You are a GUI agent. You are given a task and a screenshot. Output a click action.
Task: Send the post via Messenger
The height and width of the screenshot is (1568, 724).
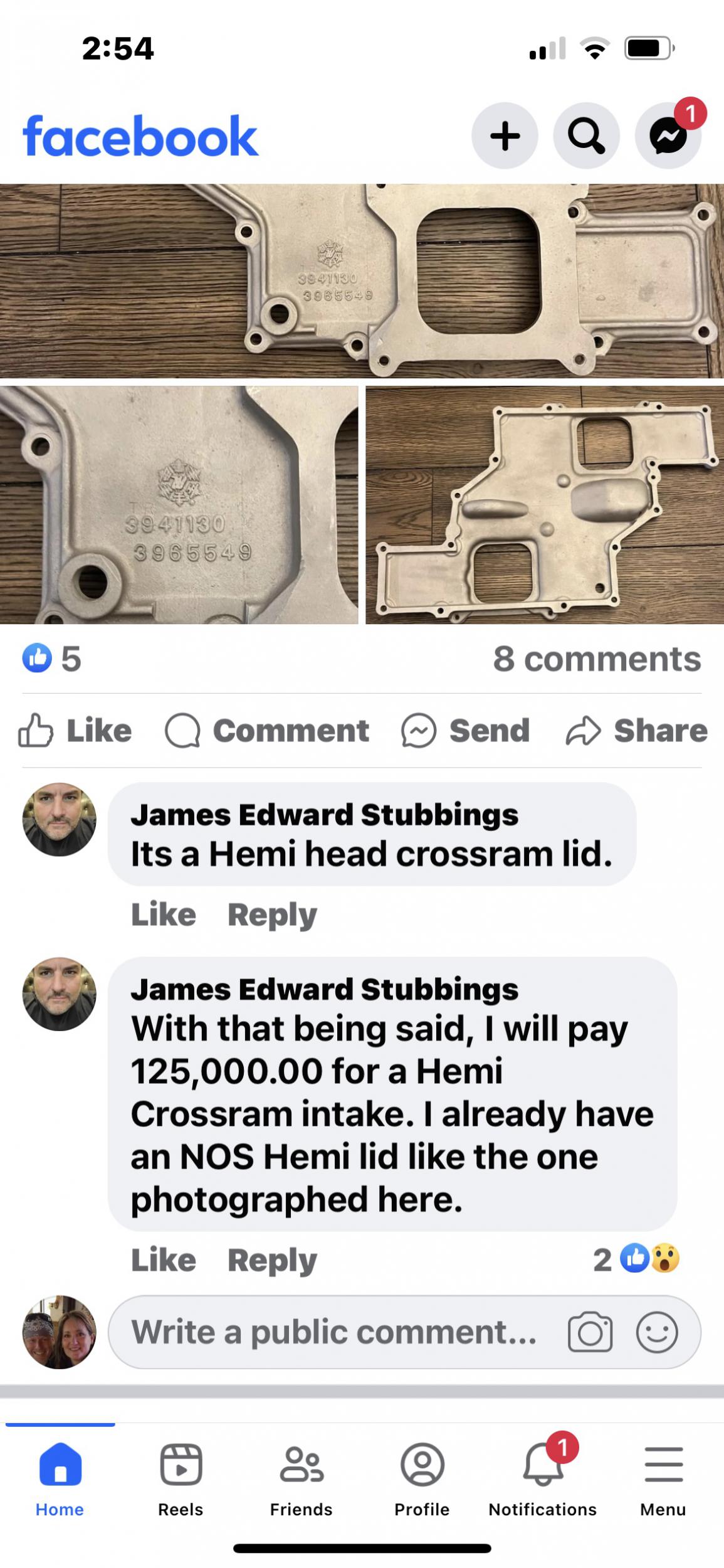466,731
